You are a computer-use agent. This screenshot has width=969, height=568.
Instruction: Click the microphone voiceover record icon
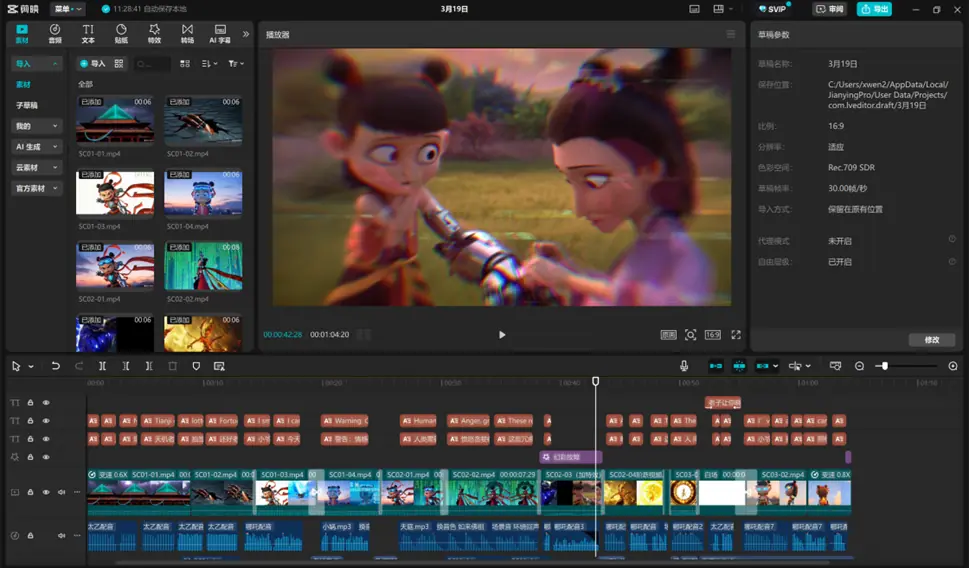coord(684,366)
